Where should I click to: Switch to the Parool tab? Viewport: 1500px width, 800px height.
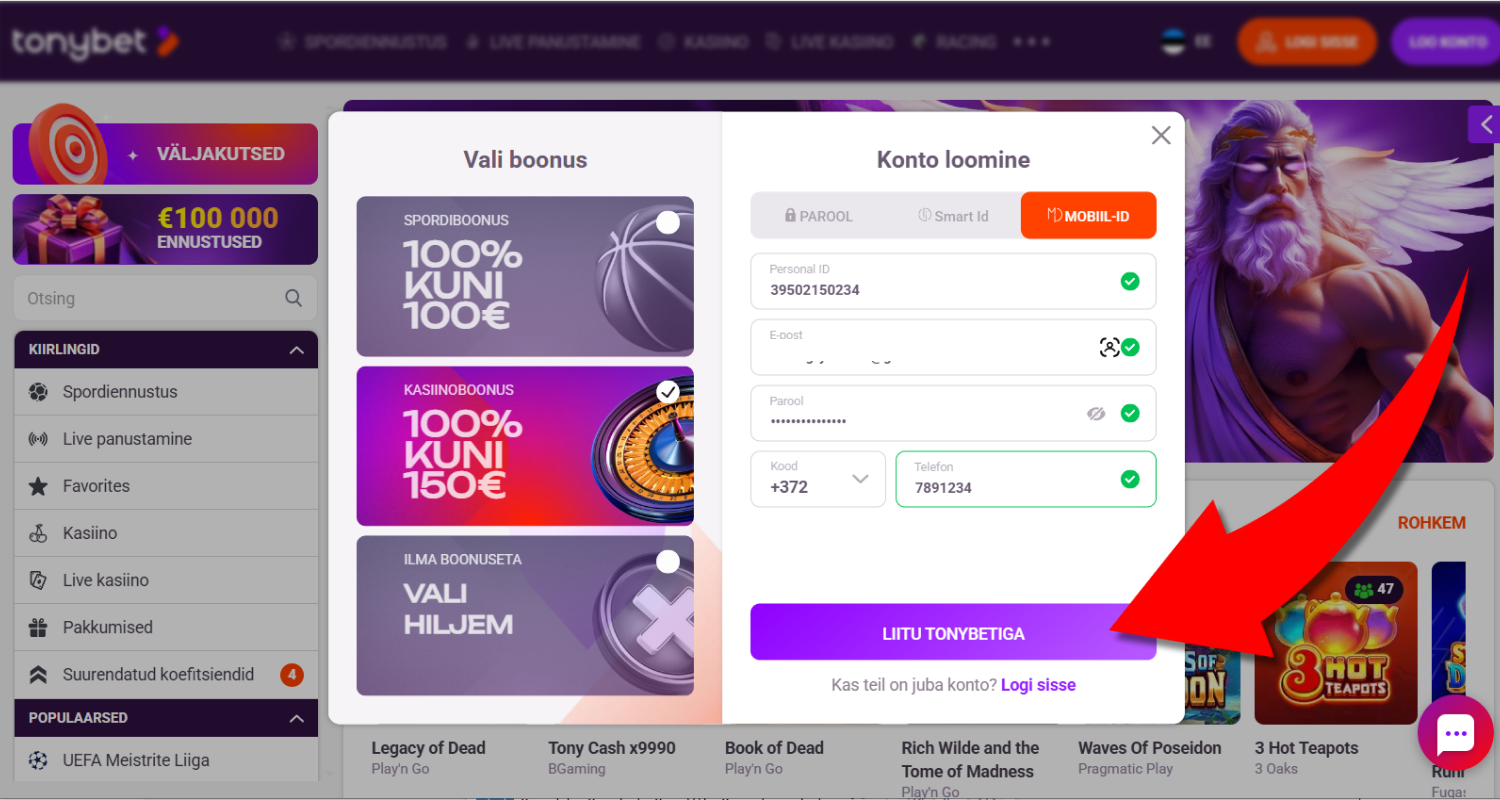(818, 216)
